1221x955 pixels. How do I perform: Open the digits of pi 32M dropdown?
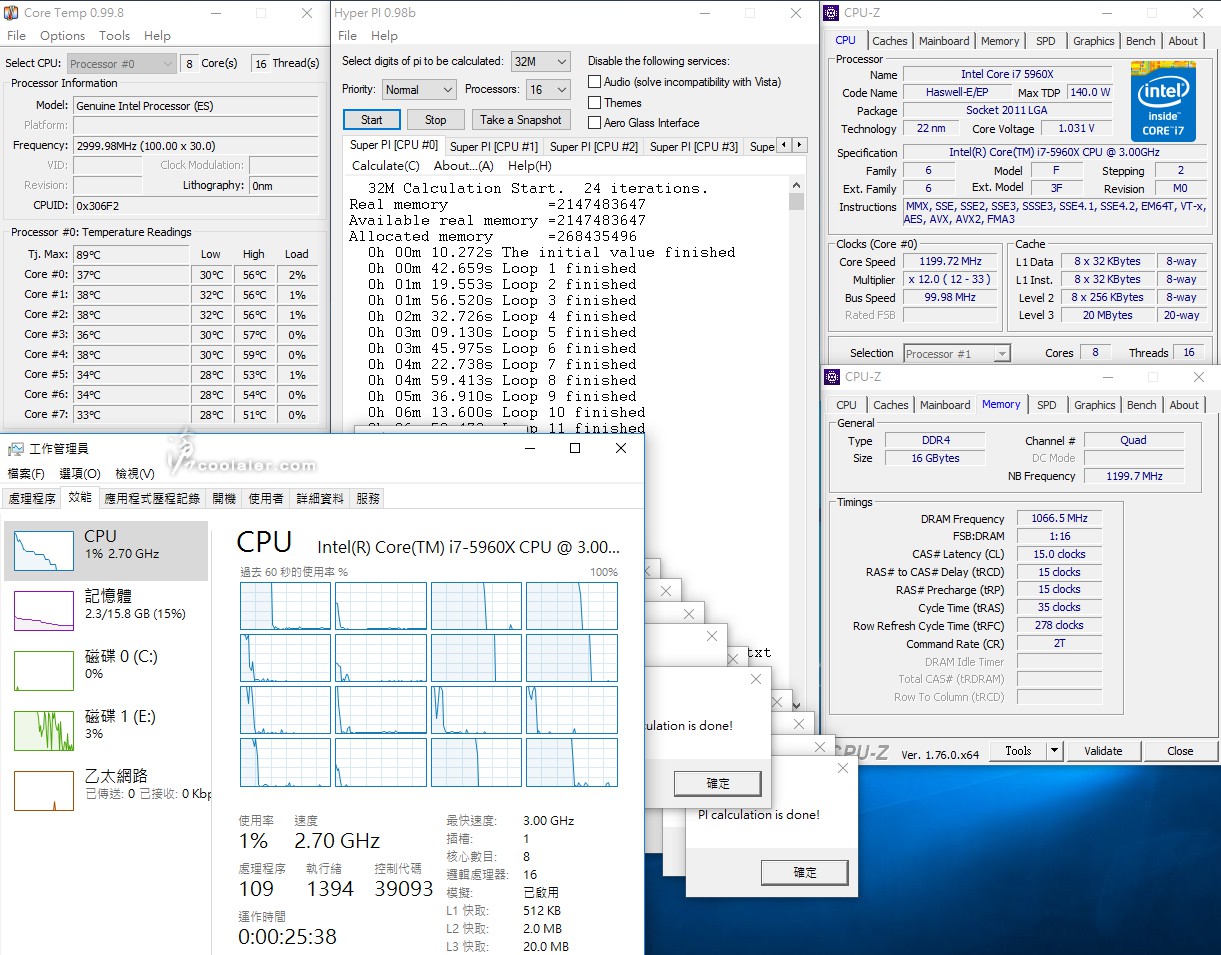[540, 61]
